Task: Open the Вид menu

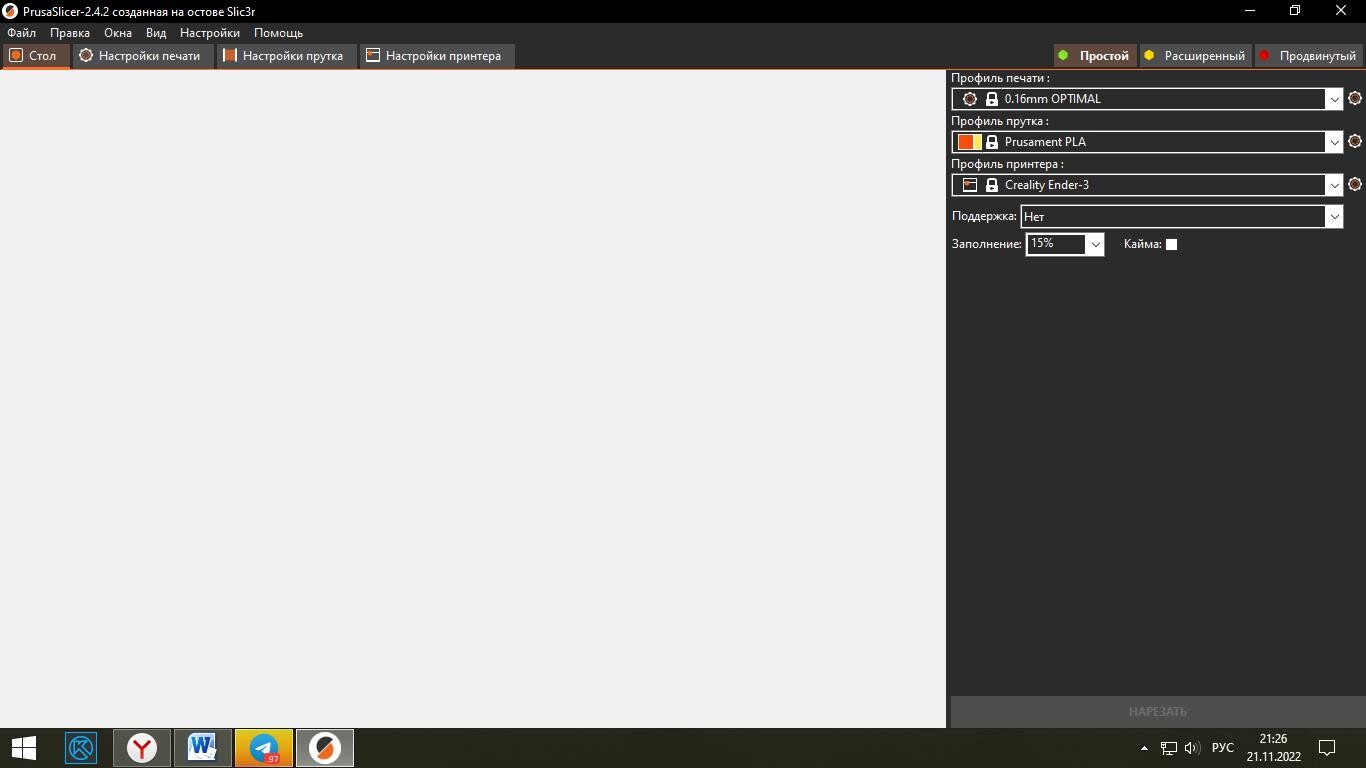Action: tap(156, 33)
